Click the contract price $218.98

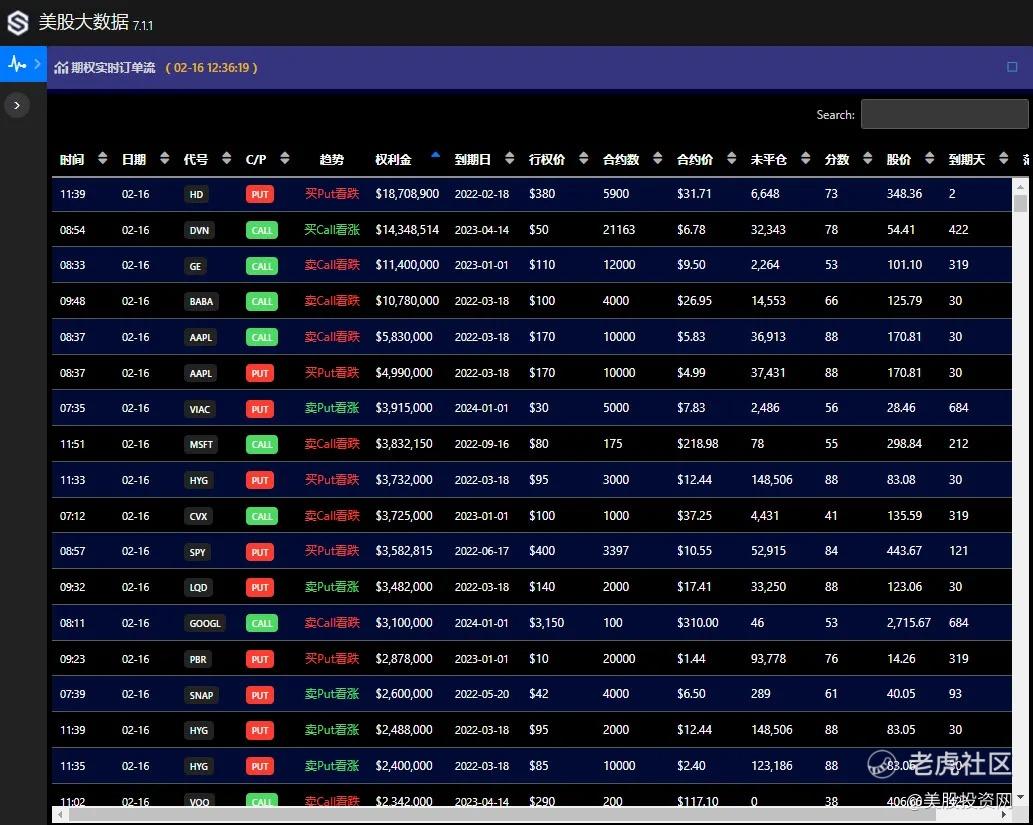click(698, 444)
